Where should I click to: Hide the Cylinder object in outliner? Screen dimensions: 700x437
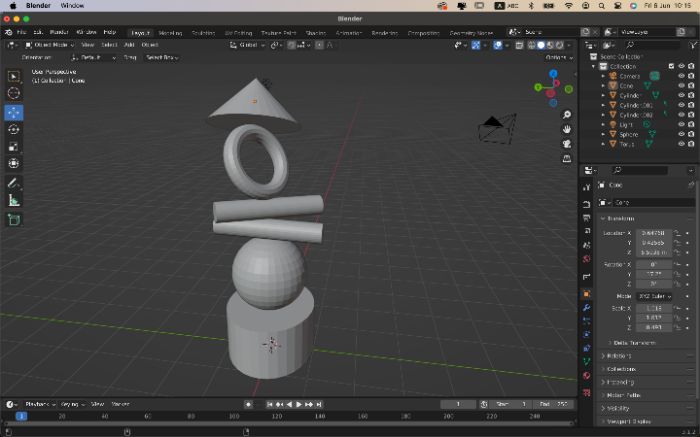point(681,95)
